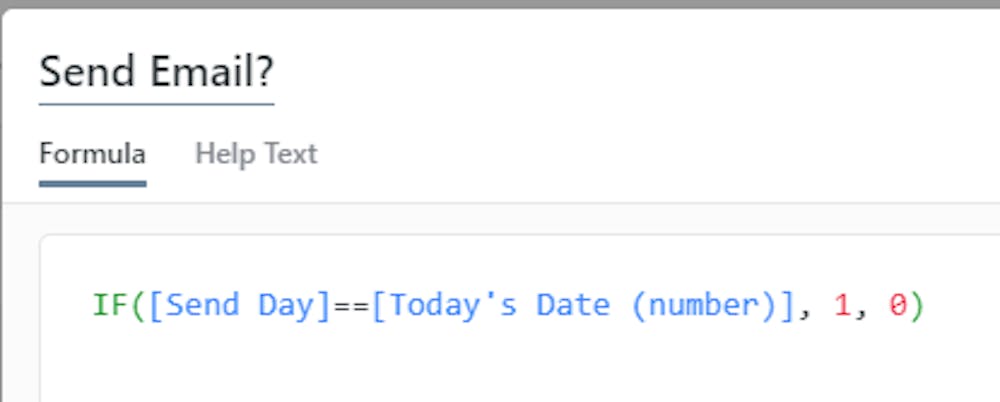This screenshot has width=1000, height=402.
Task: Click the green opening parenthesis after IF
Action: tap(138, 306)
